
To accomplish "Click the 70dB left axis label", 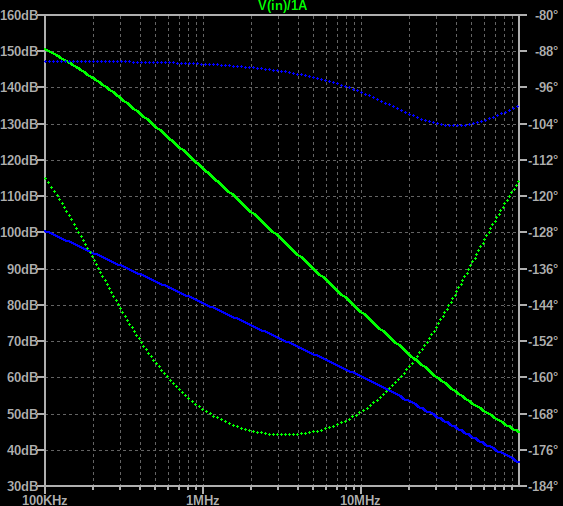I will (x=22, y=341).
